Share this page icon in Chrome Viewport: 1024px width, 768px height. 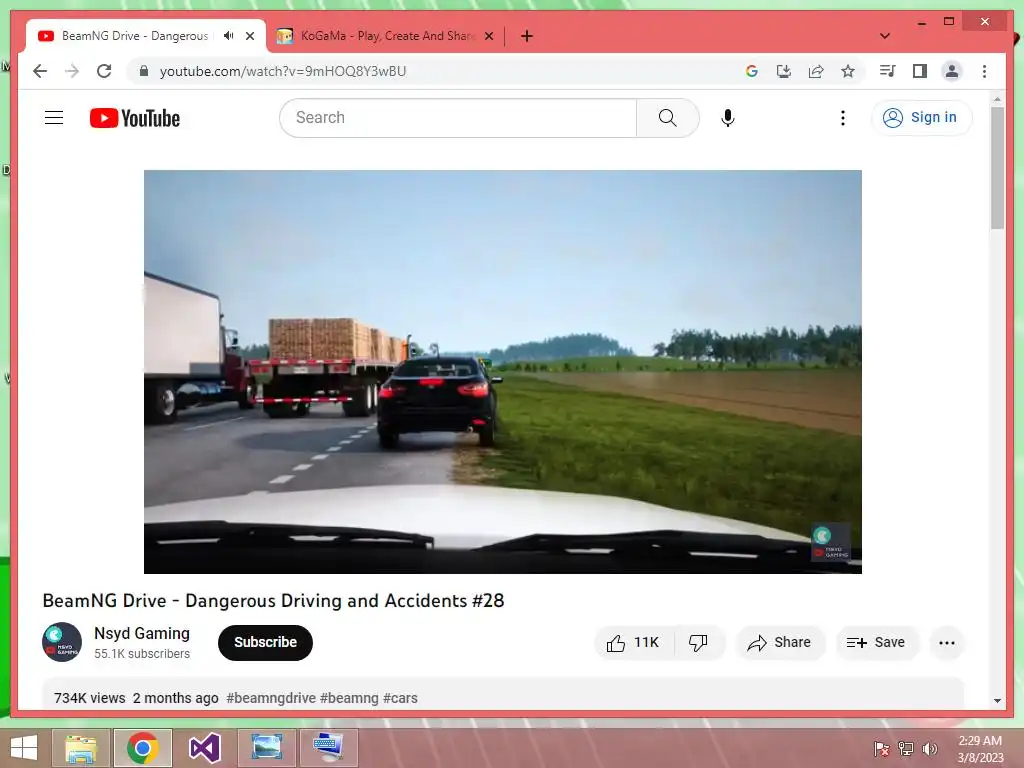tap(816, 71)
